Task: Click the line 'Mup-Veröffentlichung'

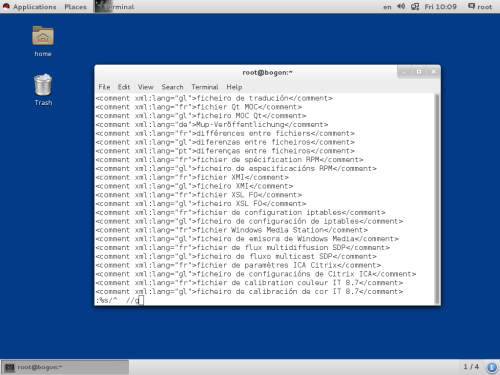Action: 212,124
